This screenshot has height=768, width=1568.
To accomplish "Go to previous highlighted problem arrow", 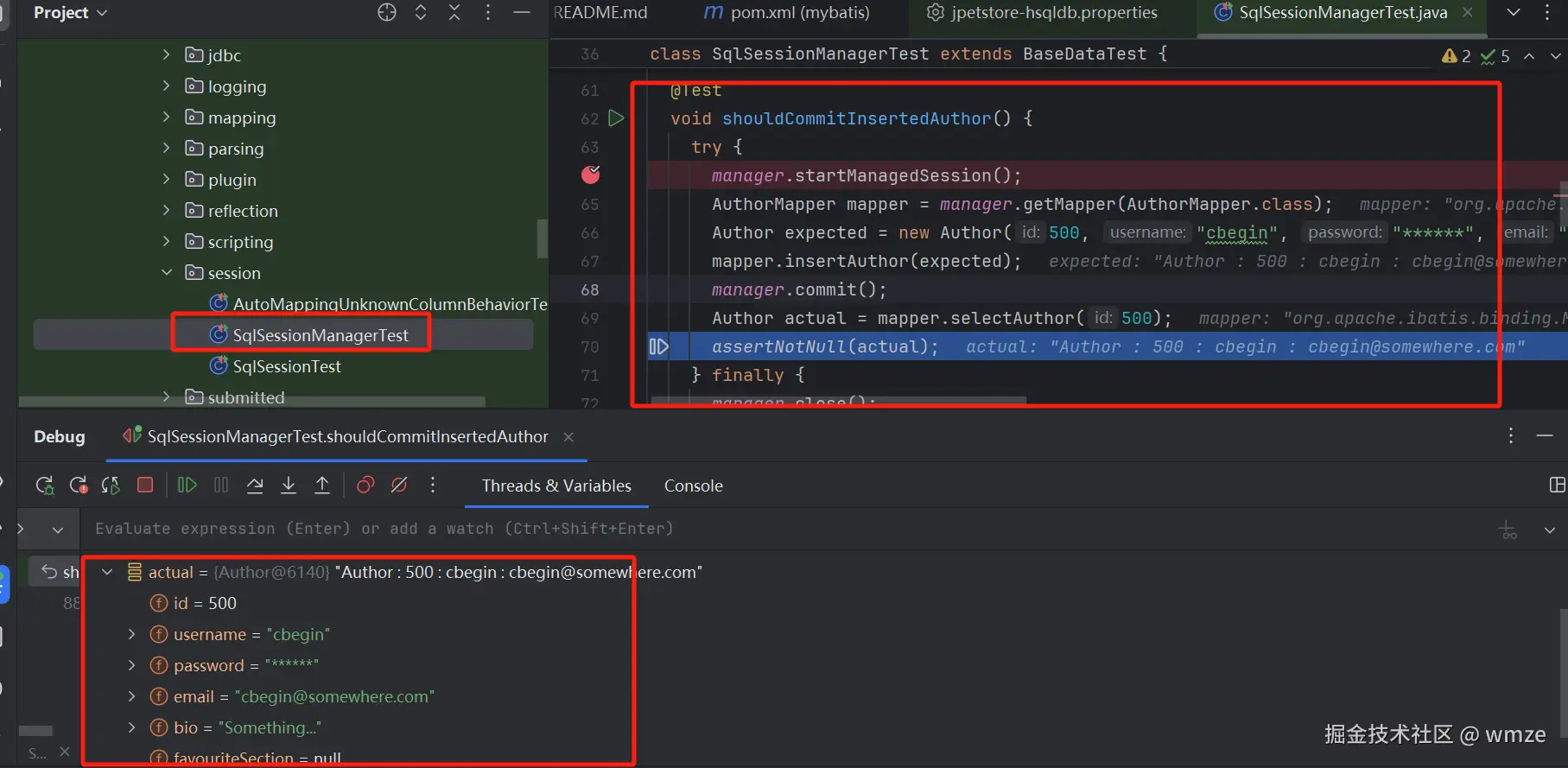I will pyautogui.click(x=1529, y=56).
